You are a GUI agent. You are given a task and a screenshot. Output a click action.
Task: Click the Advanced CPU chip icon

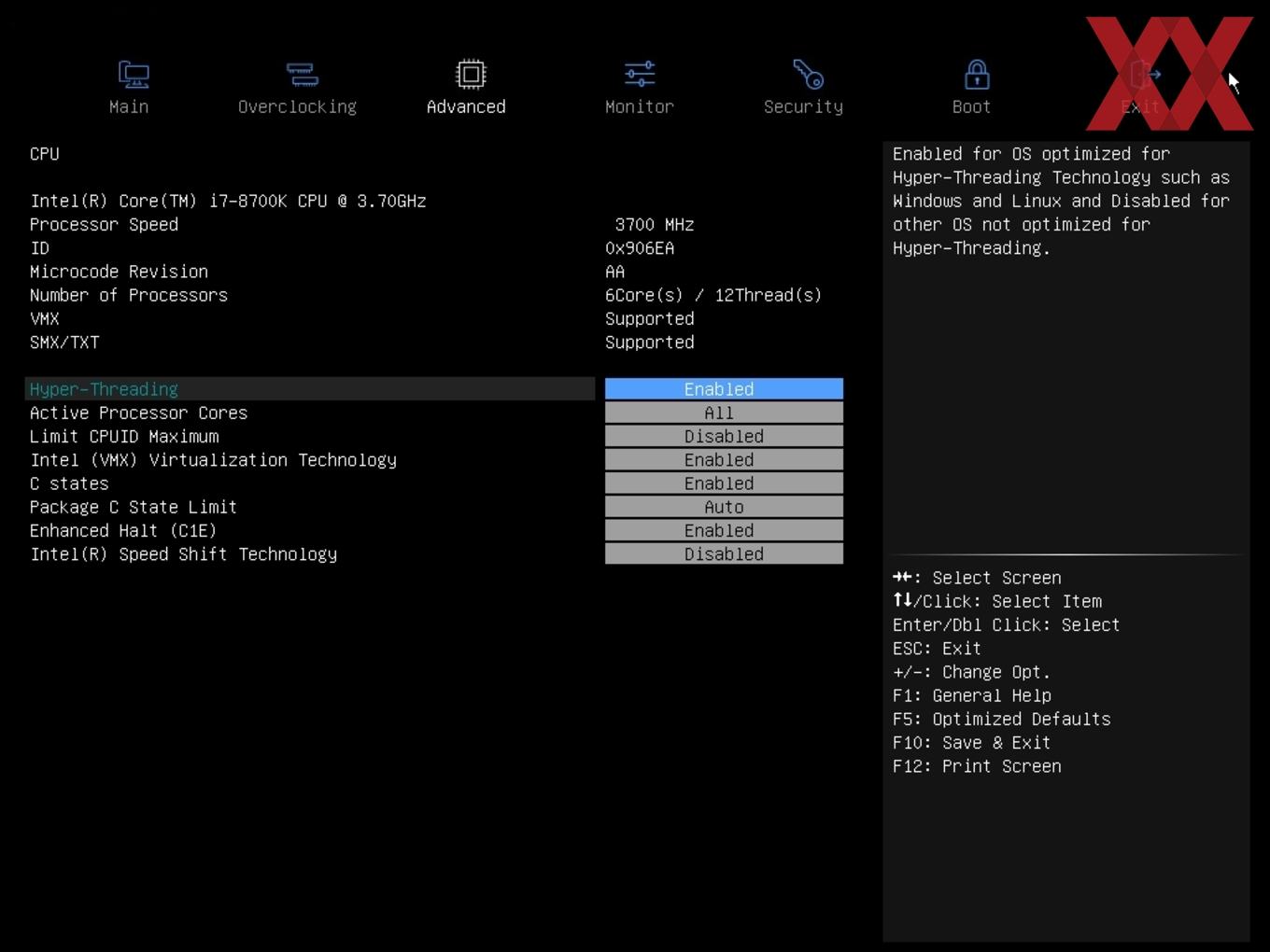coord(471,74)
